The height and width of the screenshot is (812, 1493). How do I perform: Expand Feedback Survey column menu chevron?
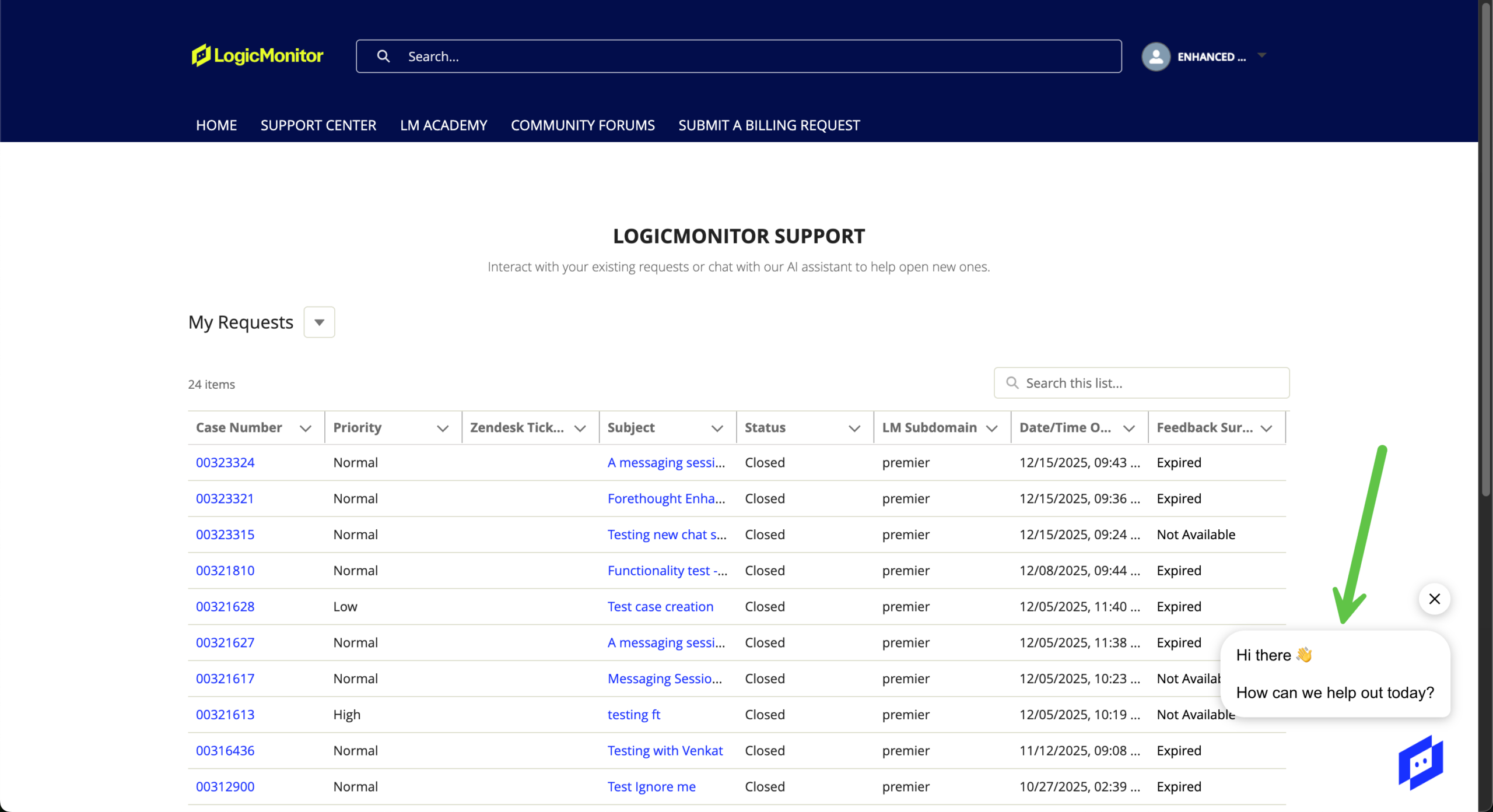click(1266, 428)
